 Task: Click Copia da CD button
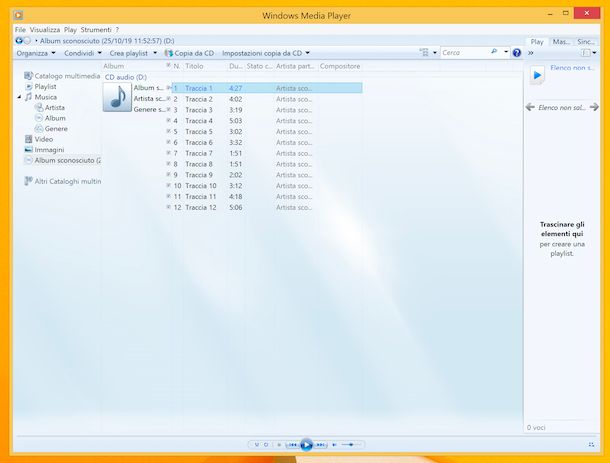click(x=189, y=53)
